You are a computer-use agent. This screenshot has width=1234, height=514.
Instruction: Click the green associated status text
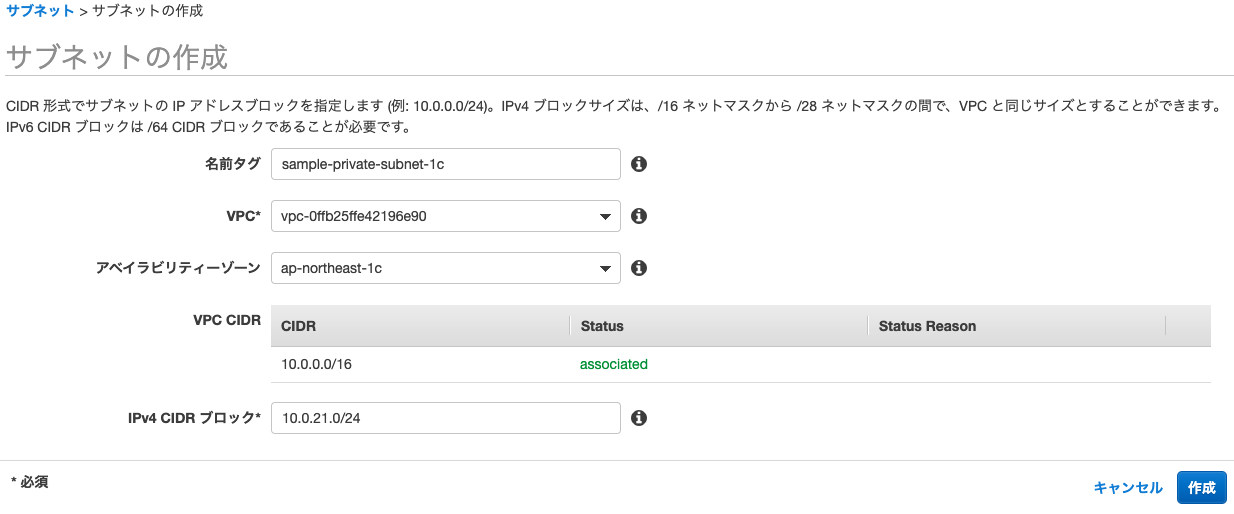pyautogui.click(x=614, y=364)
